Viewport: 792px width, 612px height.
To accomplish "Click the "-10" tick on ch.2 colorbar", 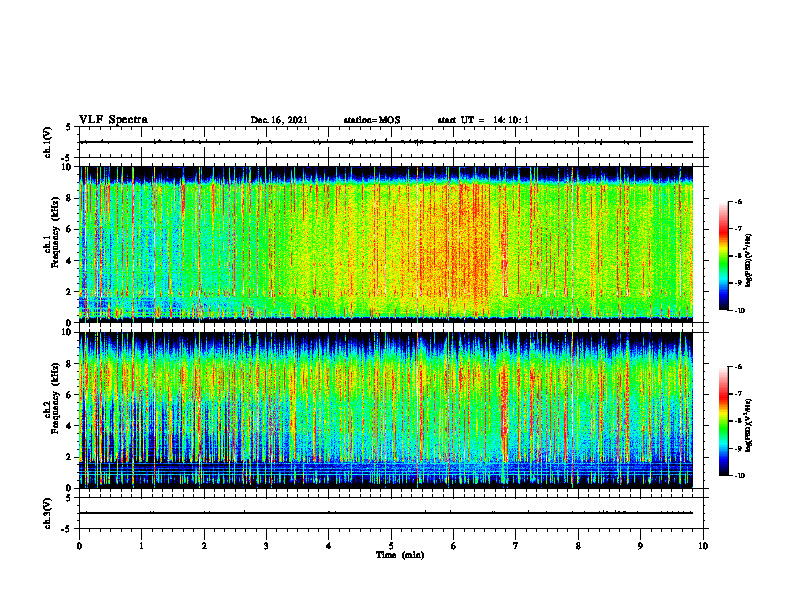I will pyautogui.click(x=740, y=476).
